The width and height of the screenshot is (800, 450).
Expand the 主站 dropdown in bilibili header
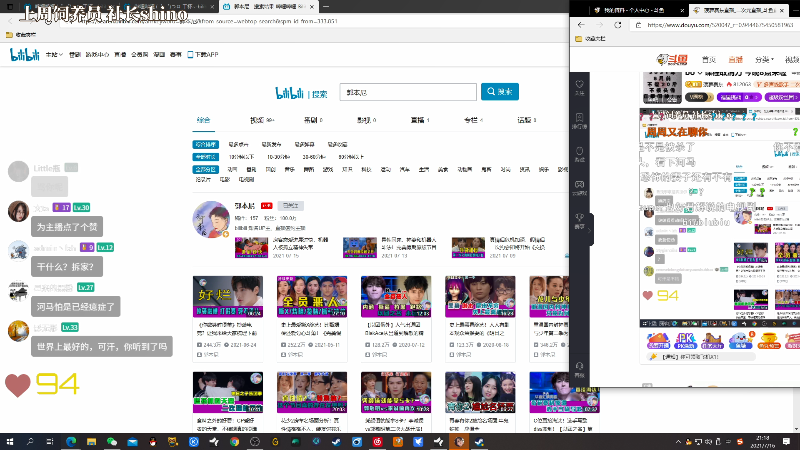(x=54, y=55)
